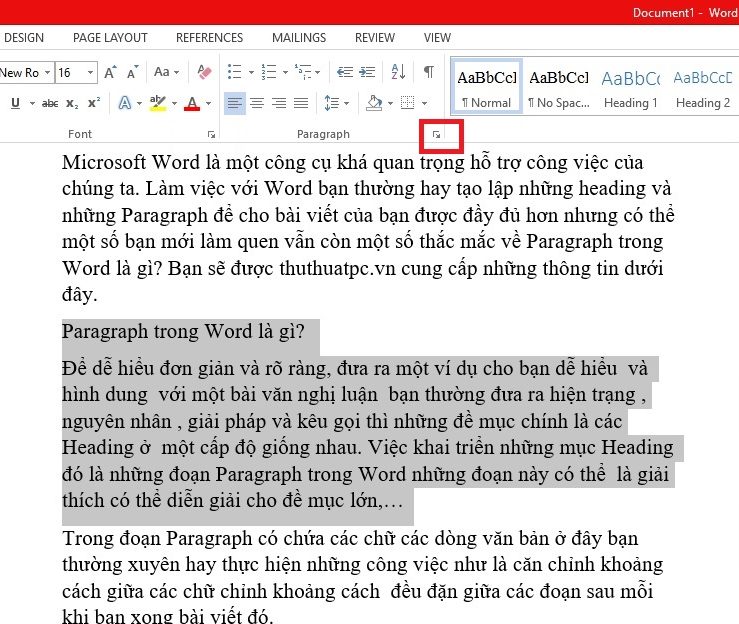Click the Clear All Formatting eraser icon
The width and height of the screenshot is (739, 624).
tap(204, 72)
